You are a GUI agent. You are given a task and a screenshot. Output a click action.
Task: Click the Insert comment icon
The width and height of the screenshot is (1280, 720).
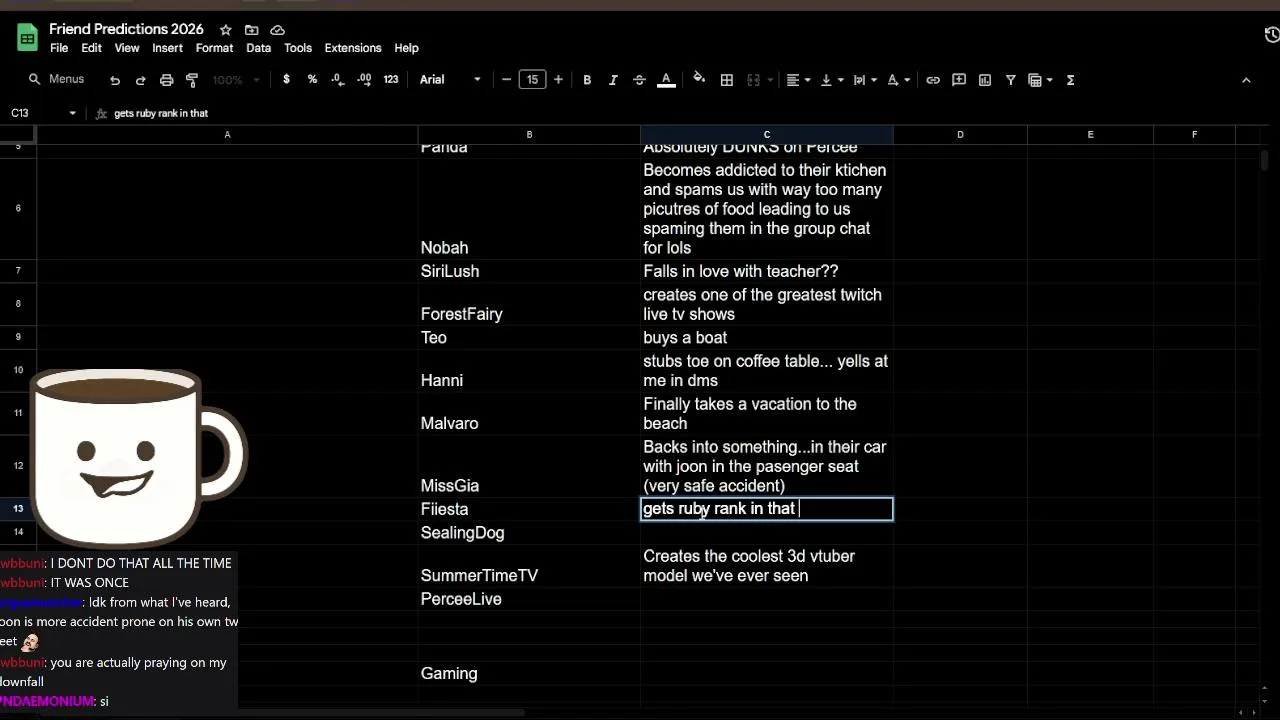(x=959, y=80)
